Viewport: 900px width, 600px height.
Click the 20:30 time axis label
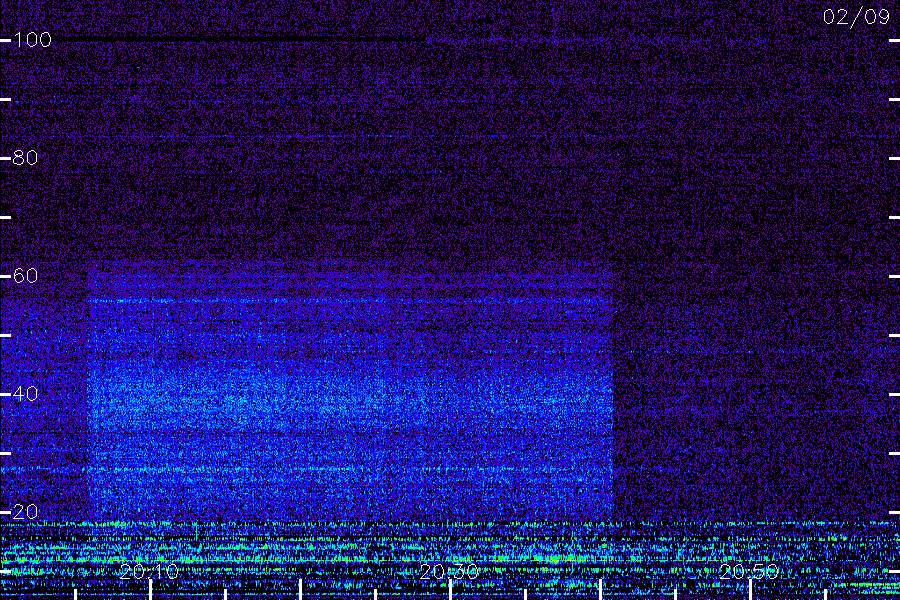449,571
